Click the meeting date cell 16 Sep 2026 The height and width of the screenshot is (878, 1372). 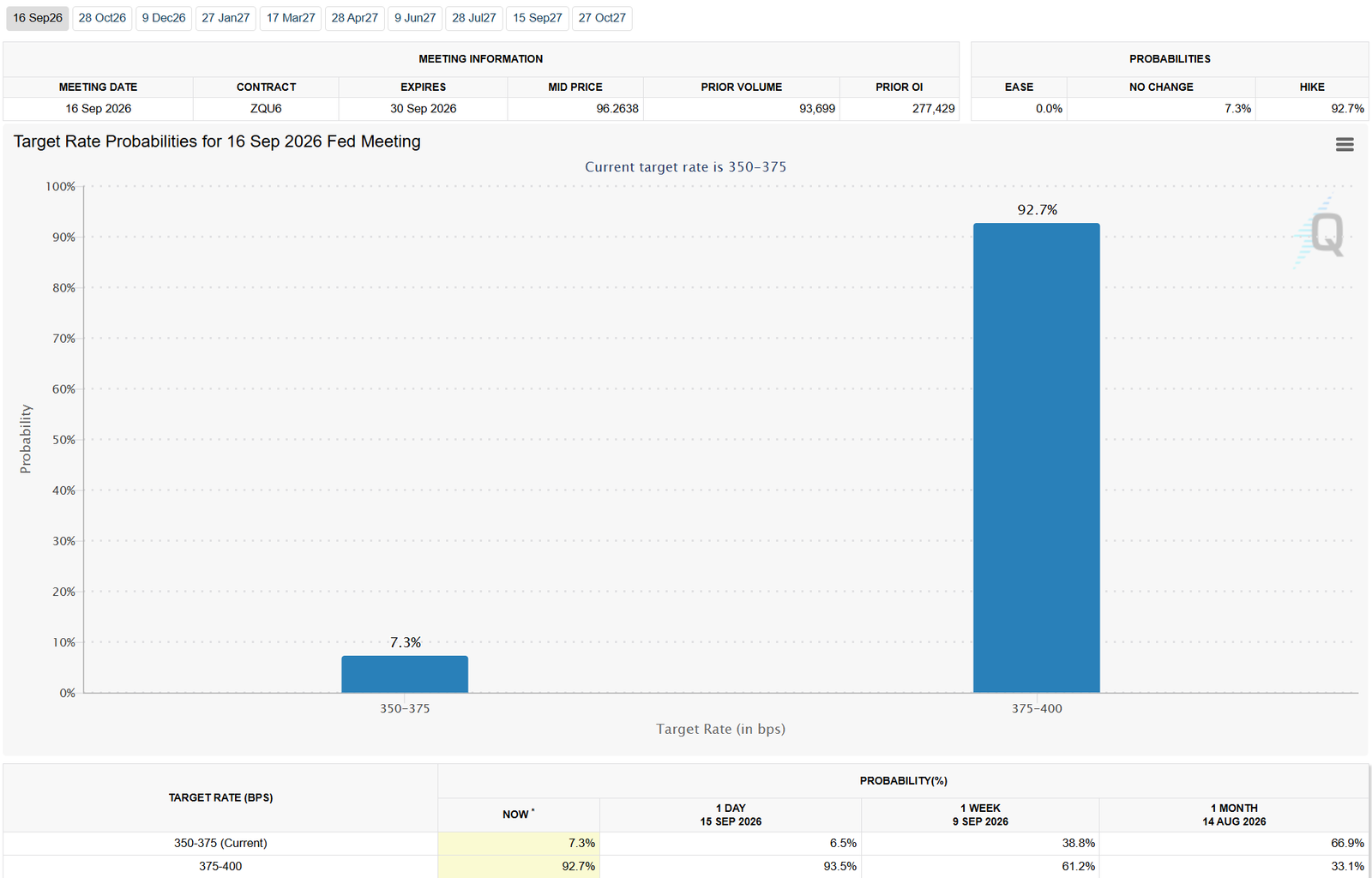point(98,109)
